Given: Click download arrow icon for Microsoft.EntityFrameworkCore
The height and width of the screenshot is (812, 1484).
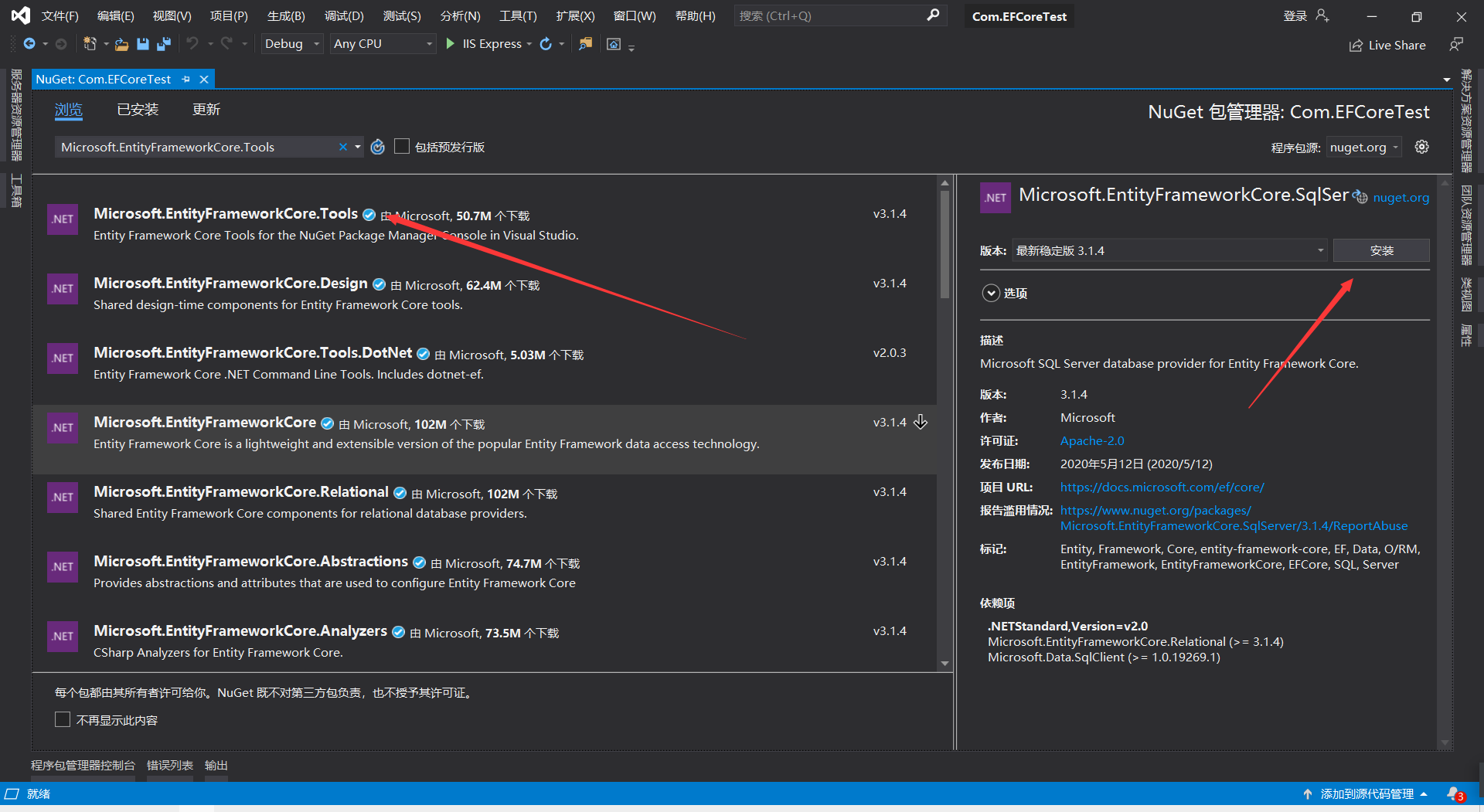Looking at the screenshot, I should pyautogui.click(x=921, y=422).
